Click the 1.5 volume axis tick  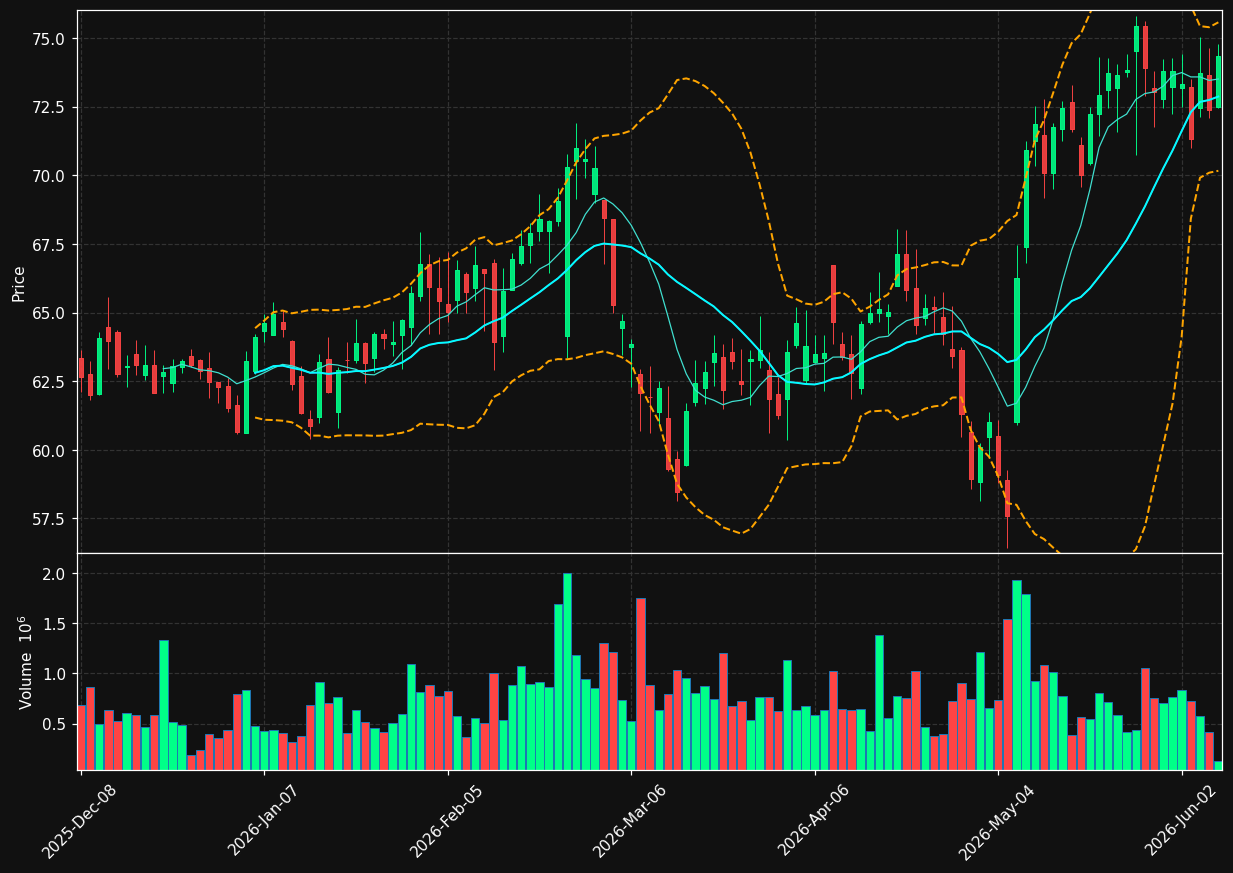point(56,624)
